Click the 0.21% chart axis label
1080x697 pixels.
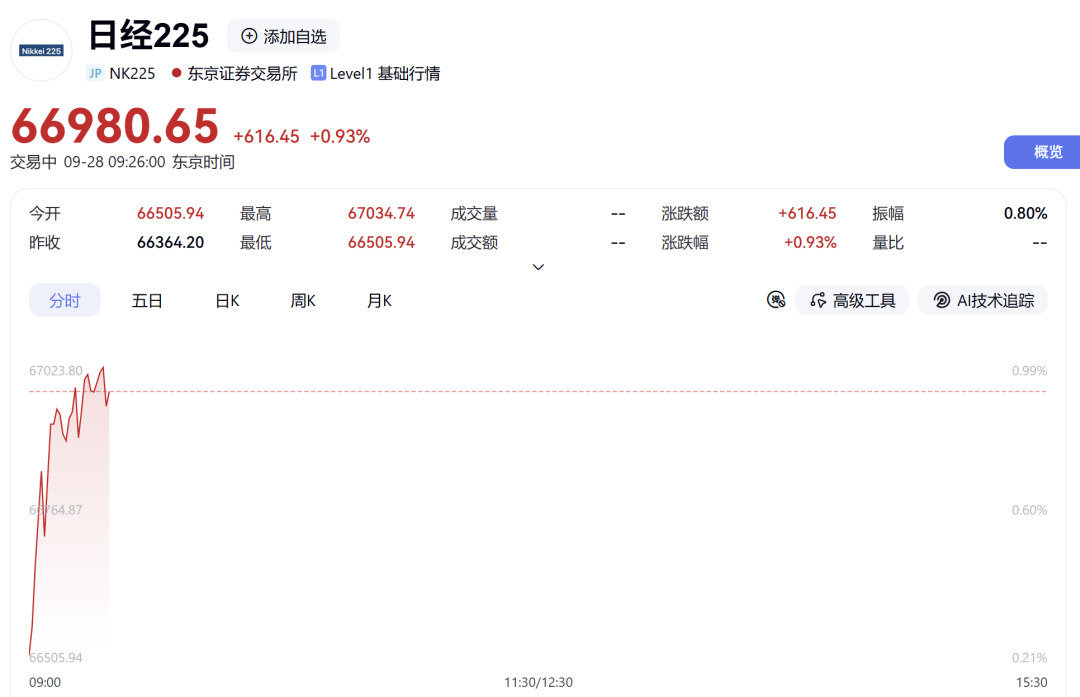point(1029,658)
